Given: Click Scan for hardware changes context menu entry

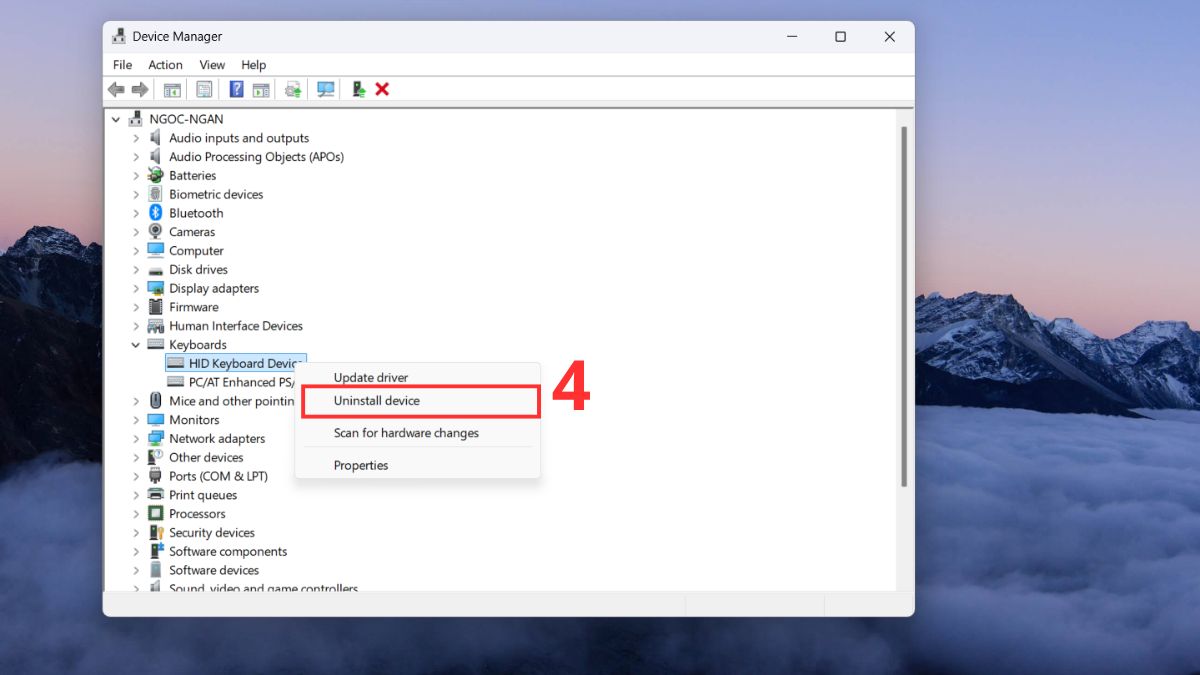Looking at the screenshot, I should pos(407,433).
